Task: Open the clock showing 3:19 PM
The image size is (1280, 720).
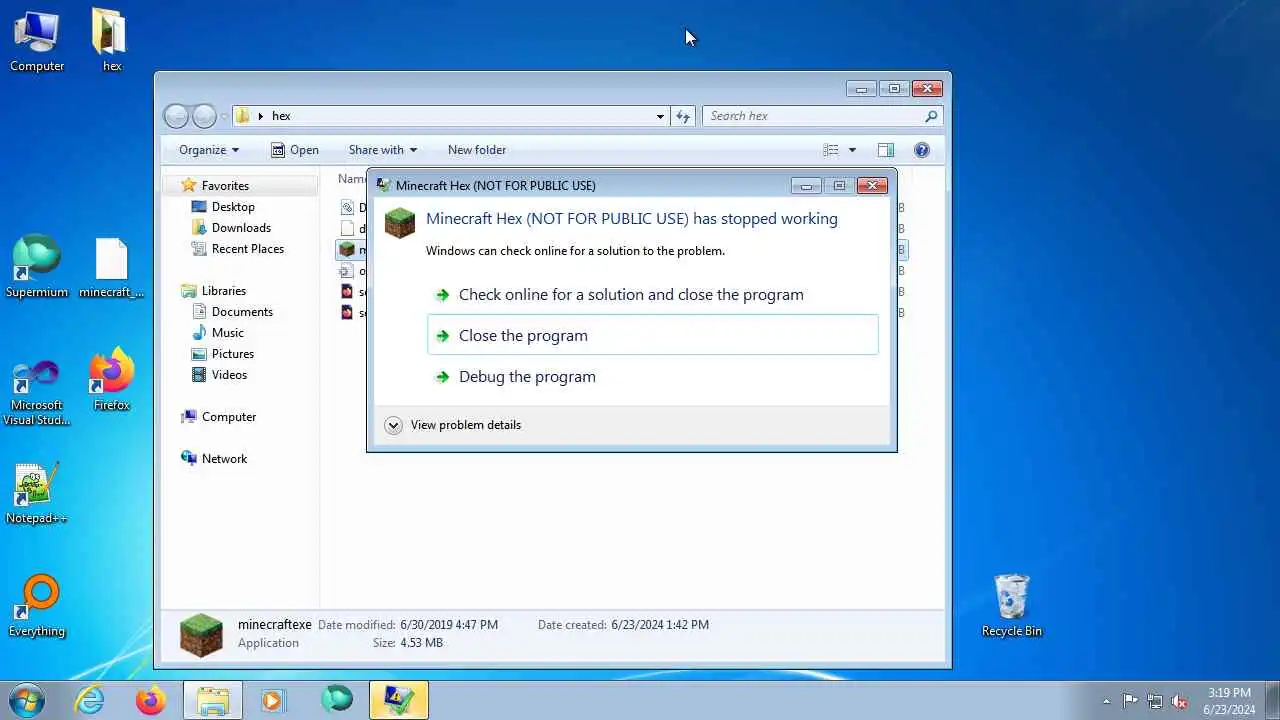Action: [1229, 701]
